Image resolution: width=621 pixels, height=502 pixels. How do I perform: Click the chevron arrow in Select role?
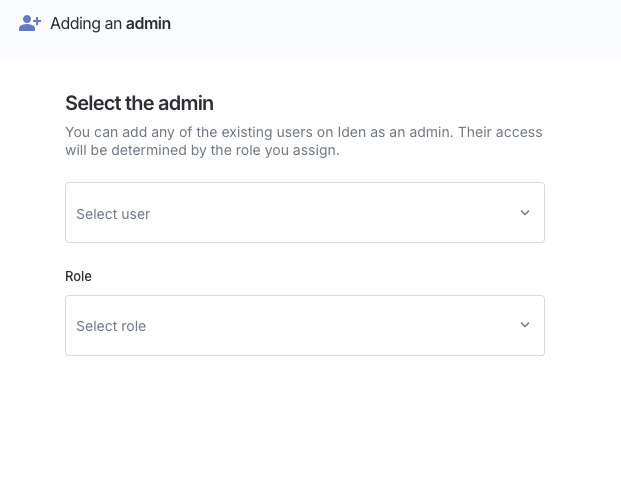click(x=525, y=325)
